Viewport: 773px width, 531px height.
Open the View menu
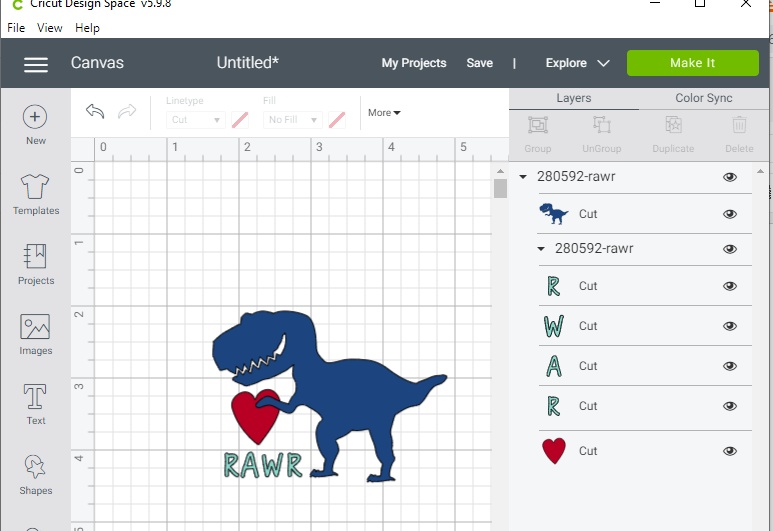(50, 28)
